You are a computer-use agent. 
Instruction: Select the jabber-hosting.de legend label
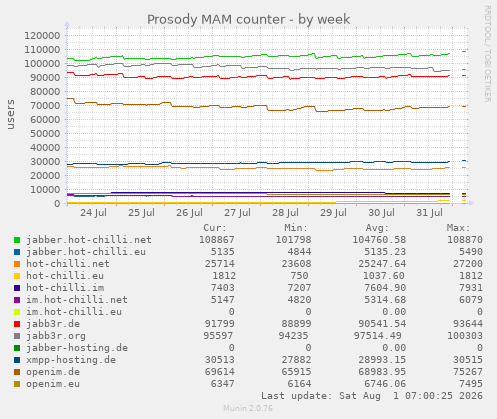(x=77, y=348)
